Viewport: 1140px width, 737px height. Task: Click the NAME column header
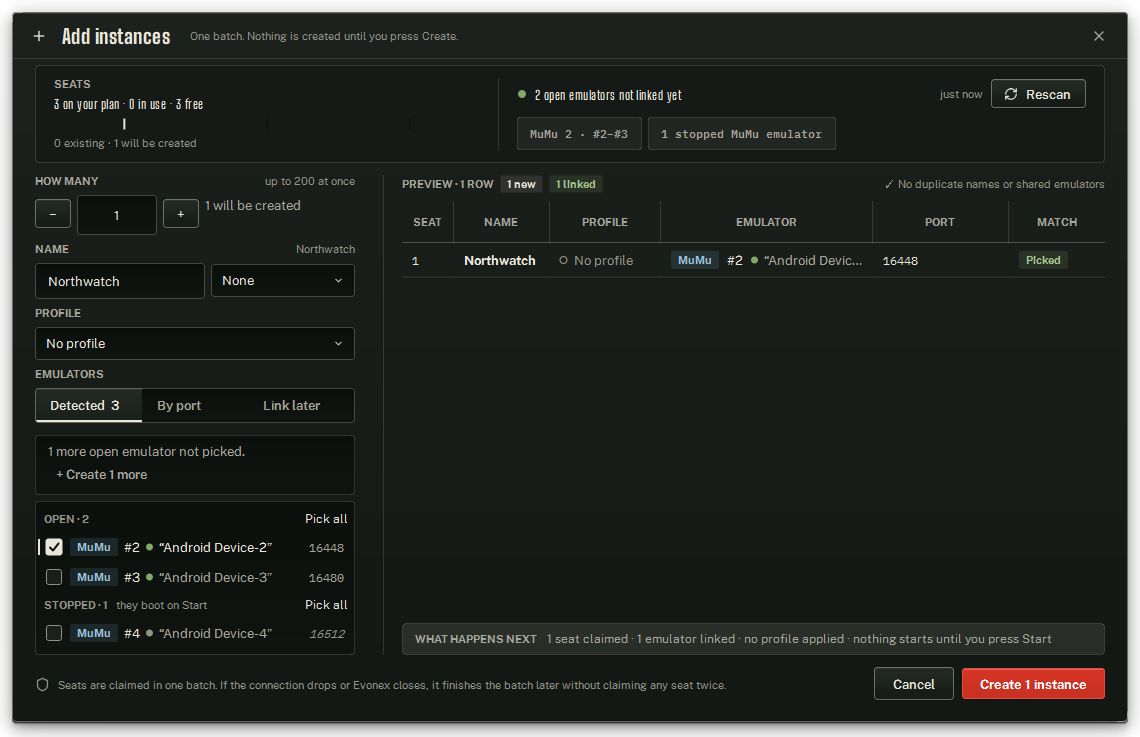pos(501,222)
